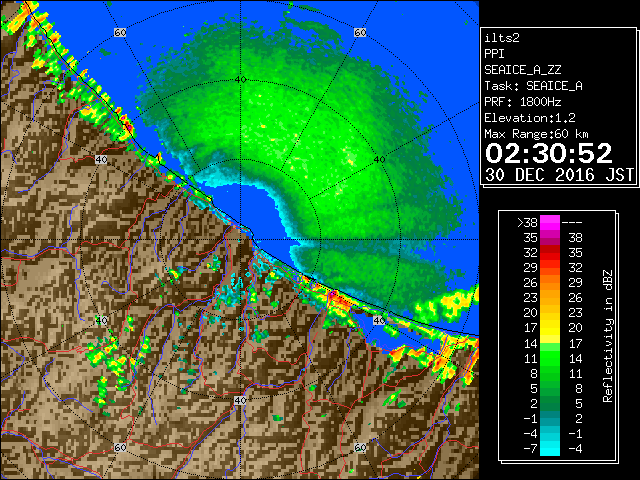This screenshot has width=640, height=480.
Task: Click the ">38" label in the legend
Action: 528,223
